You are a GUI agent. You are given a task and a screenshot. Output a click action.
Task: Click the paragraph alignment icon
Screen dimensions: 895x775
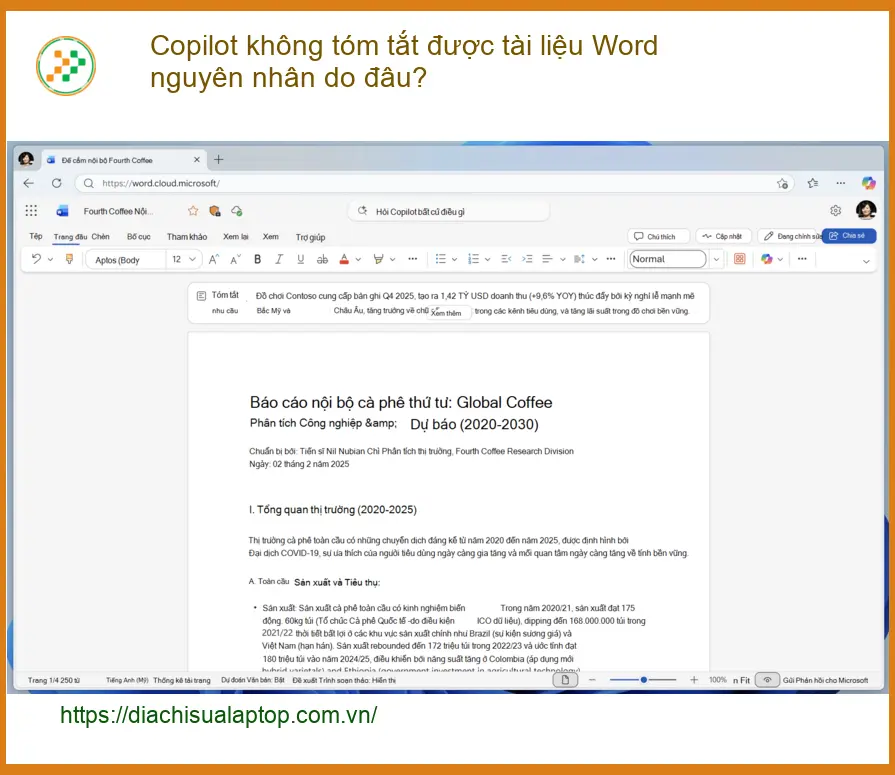tap(547, 259)
